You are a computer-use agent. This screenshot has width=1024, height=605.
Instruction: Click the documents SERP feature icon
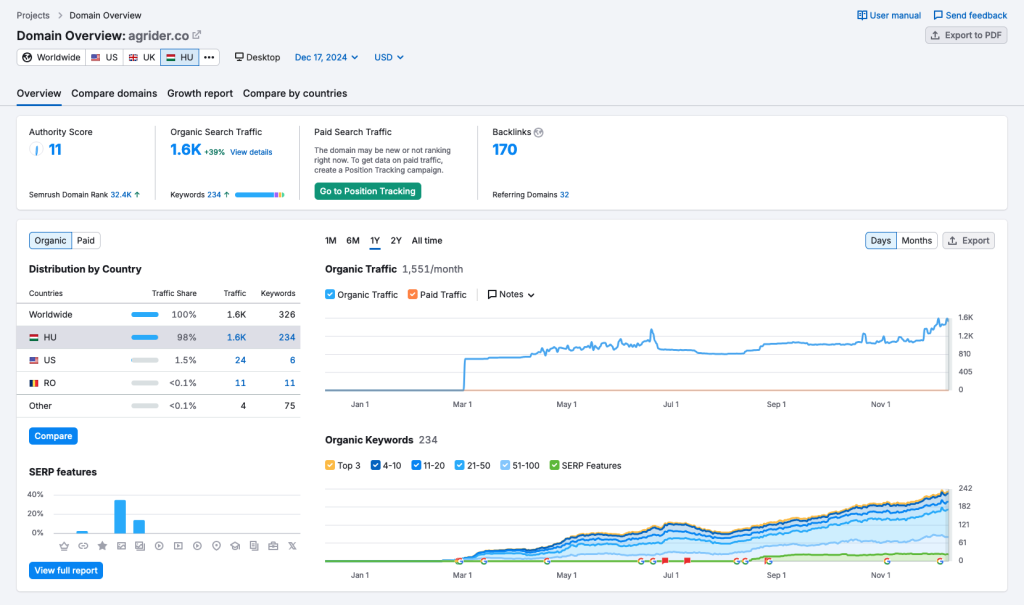coord(254,546)
